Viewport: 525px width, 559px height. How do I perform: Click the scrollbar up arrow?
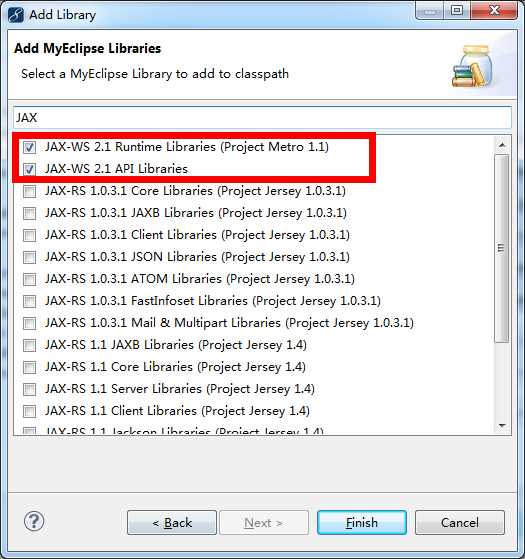pos(502,145)
